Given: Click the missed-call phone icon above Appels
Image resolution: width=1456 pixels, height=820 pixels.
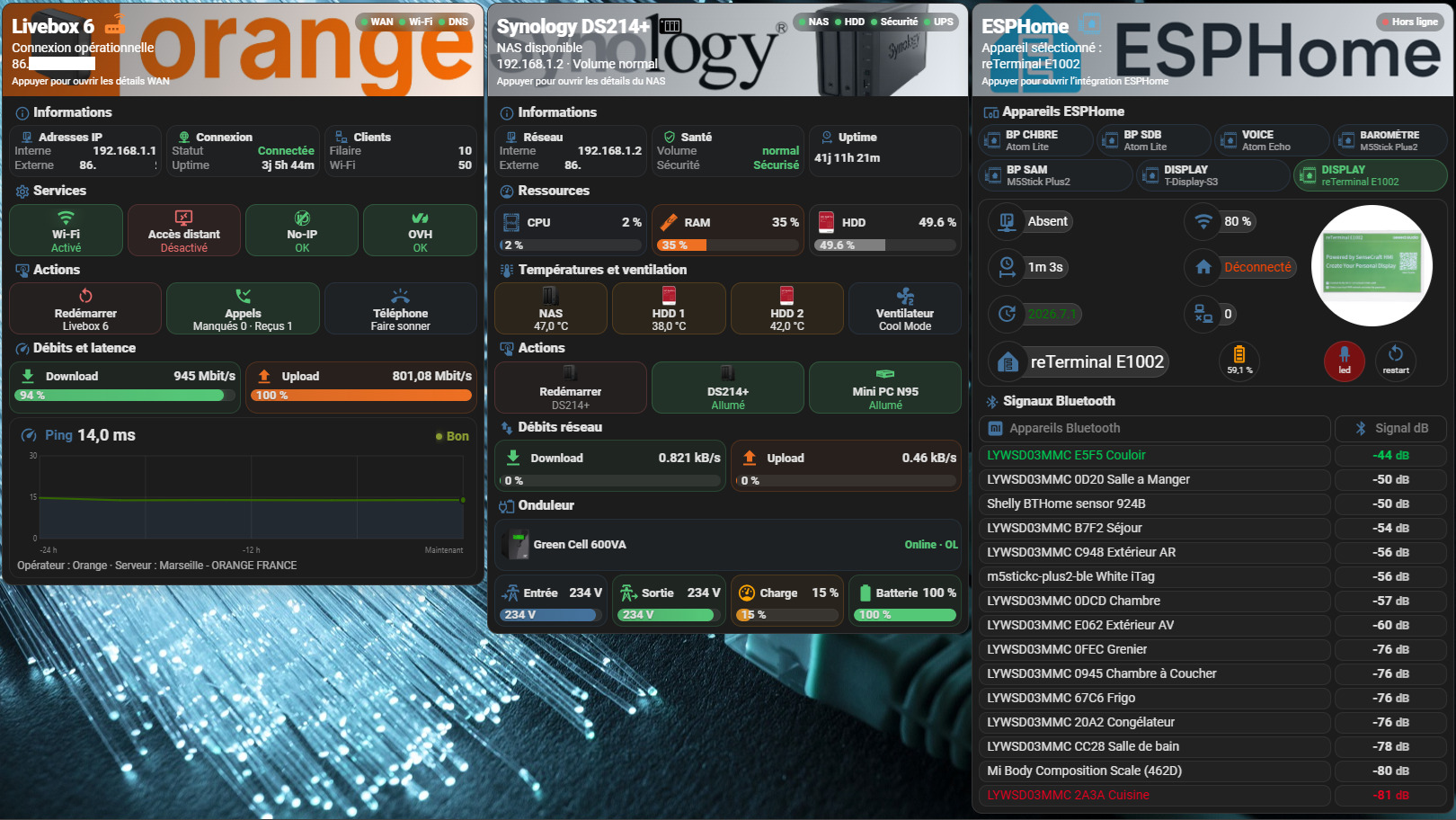Looking at the screenshot, I should 243,296.
